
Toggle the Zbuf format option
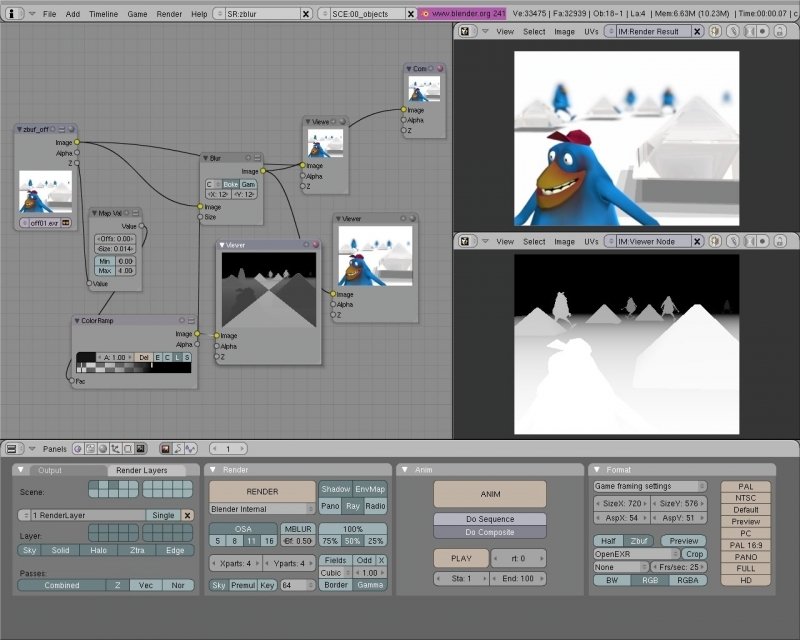tap(639, 541)
